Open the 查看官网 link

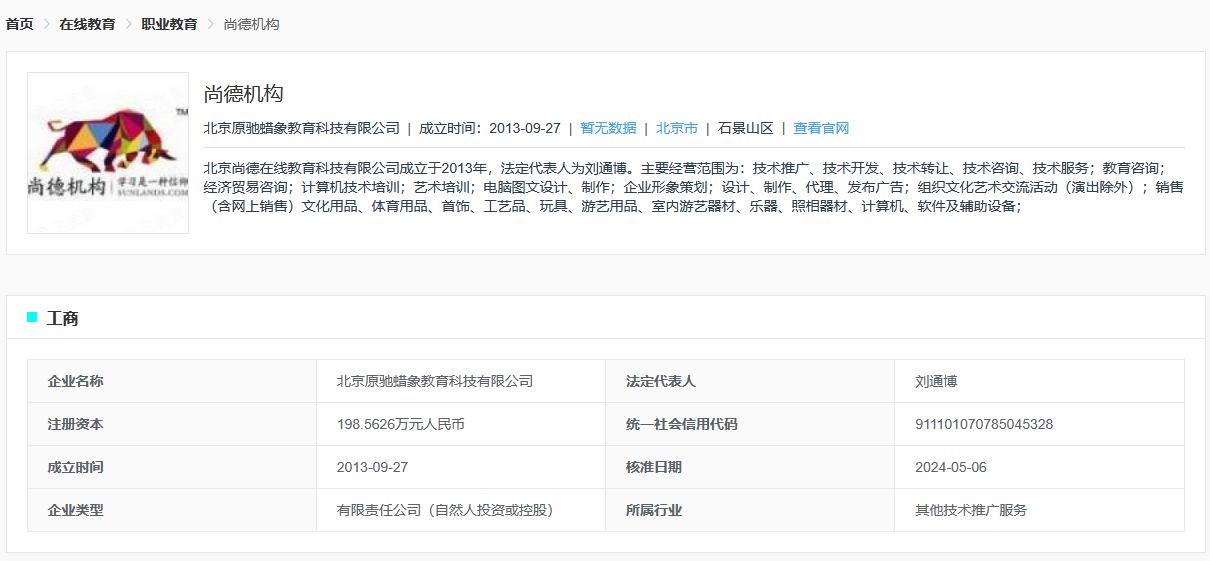point(821,128)
